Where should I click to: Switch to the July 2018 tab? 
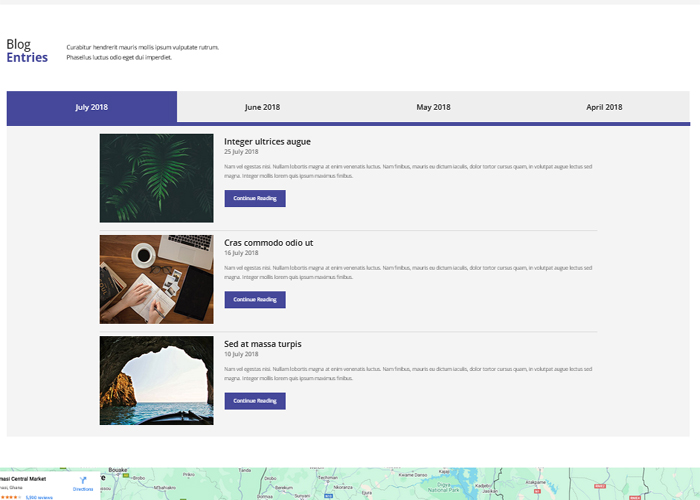pos(92,107)
